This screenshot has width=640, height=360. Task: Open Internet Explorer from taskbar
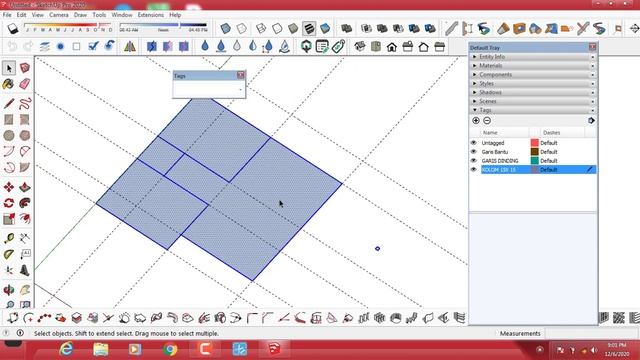pos(67,349)
